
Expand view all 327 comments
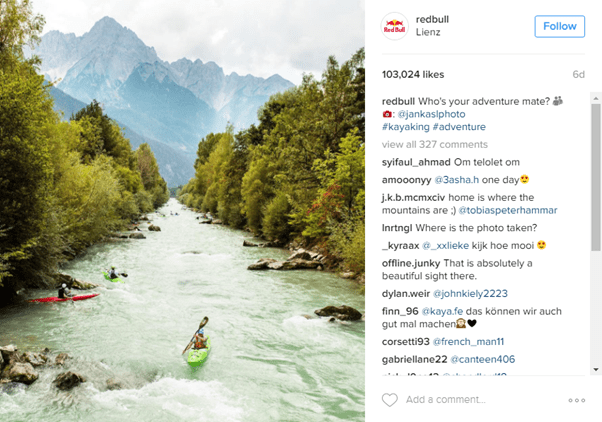click(x=435, y=144)
